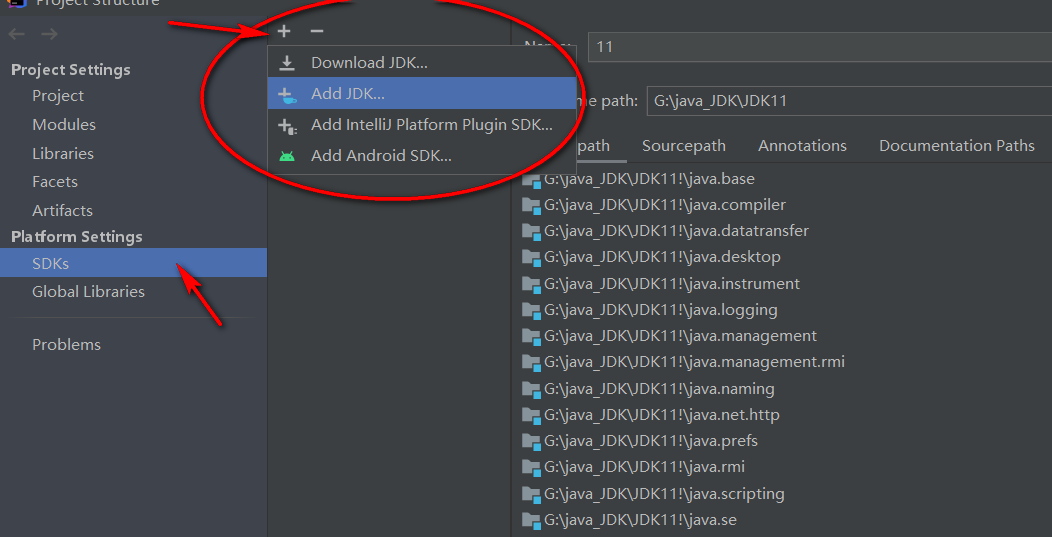Choose Add IntelliJ Platform Plugin SDK...

422,125
